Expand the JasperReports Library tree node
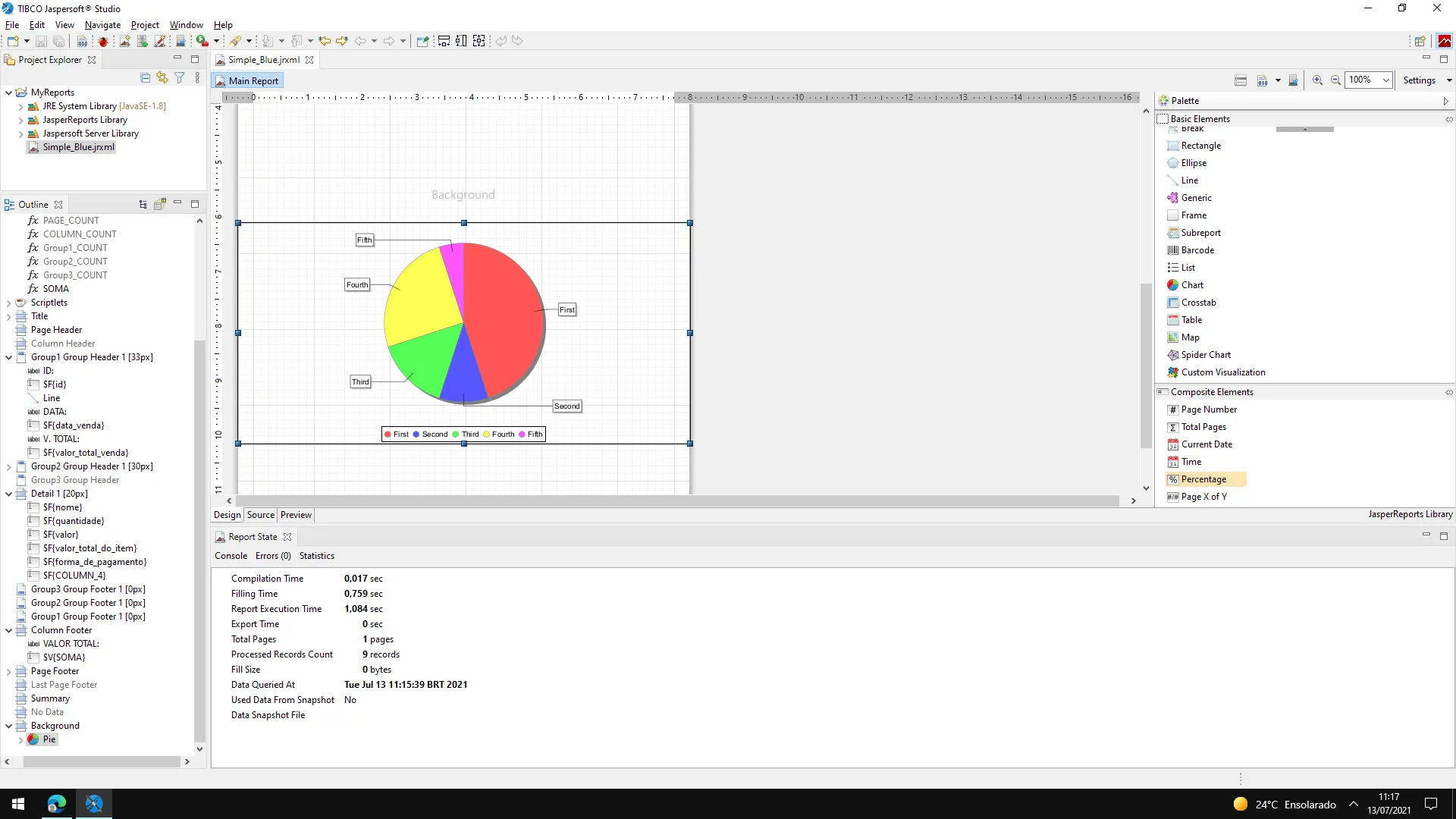The height and width of the screenshot is (819, 1456). pos(20,121)
